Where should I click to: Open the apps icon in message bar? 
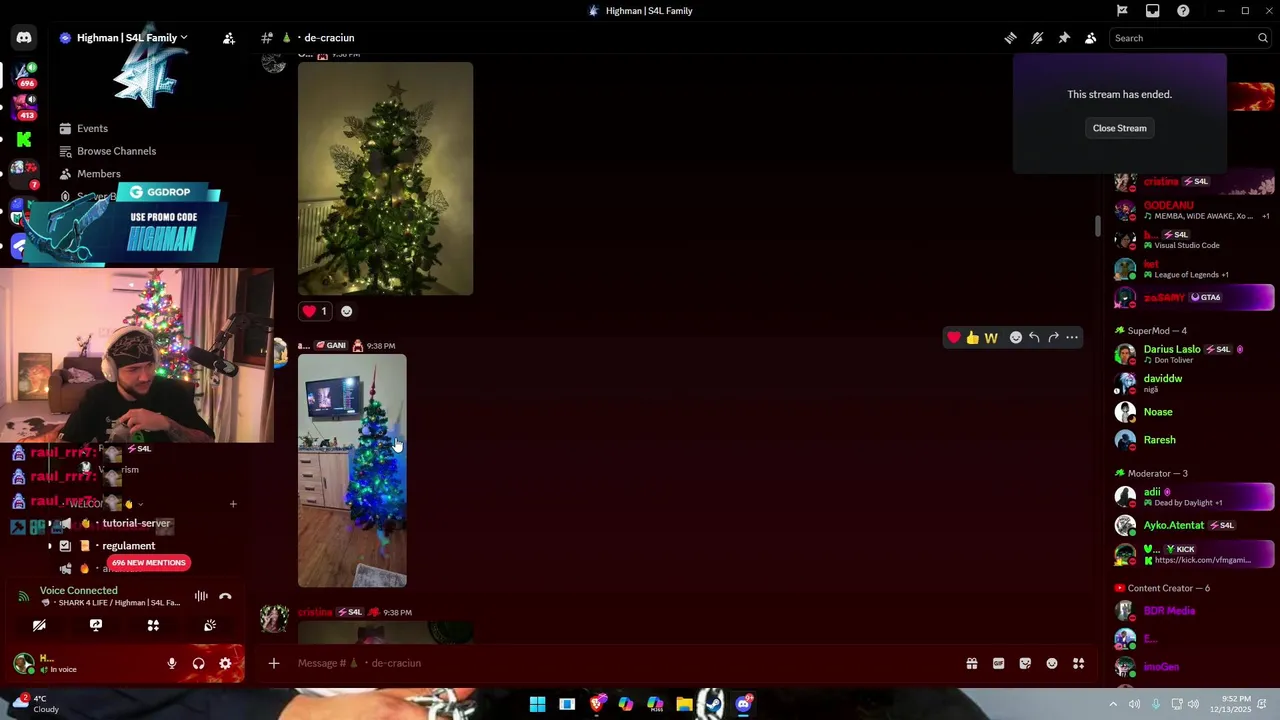1079,663
